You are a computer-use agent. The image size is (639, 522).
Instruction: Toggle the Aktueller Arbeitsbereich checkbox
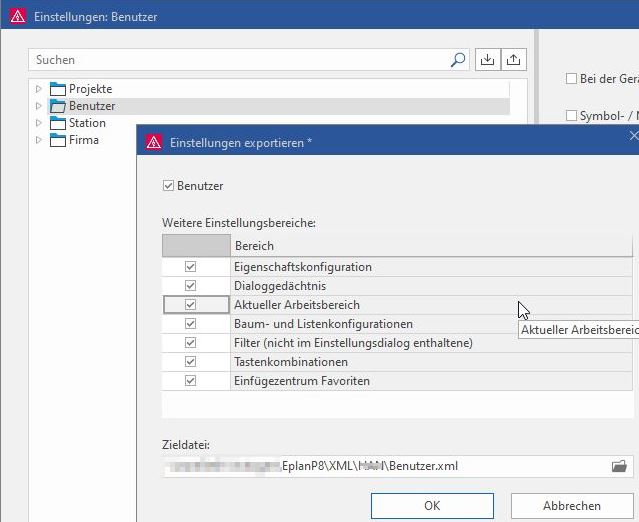[190, 304]
